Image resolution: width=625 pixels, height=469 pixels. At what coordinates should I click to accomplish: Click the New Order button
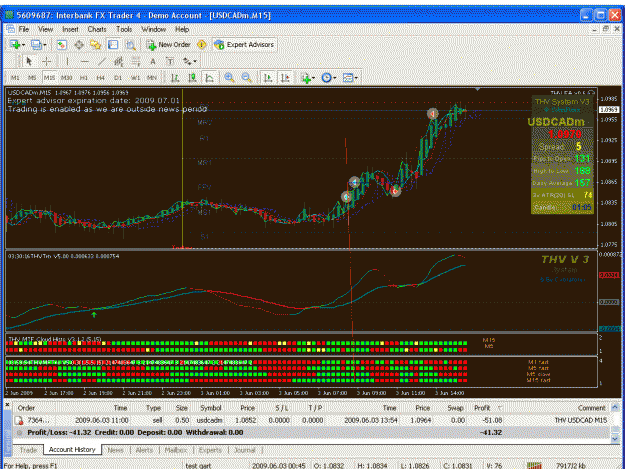pyautogui.click(x=169, y=45)
